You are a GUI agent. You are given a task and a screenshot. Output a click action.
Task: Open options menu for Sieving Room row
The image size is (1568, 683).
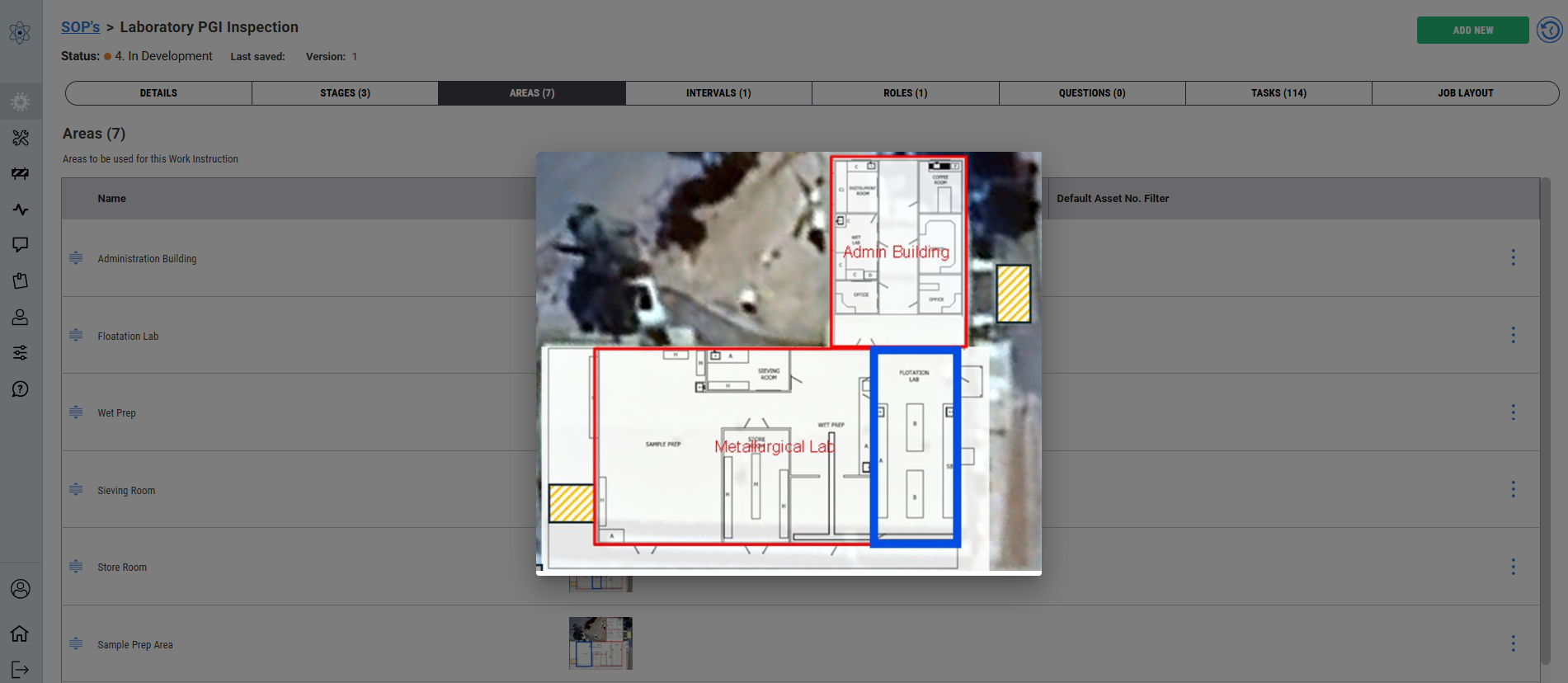(1513, 489)
